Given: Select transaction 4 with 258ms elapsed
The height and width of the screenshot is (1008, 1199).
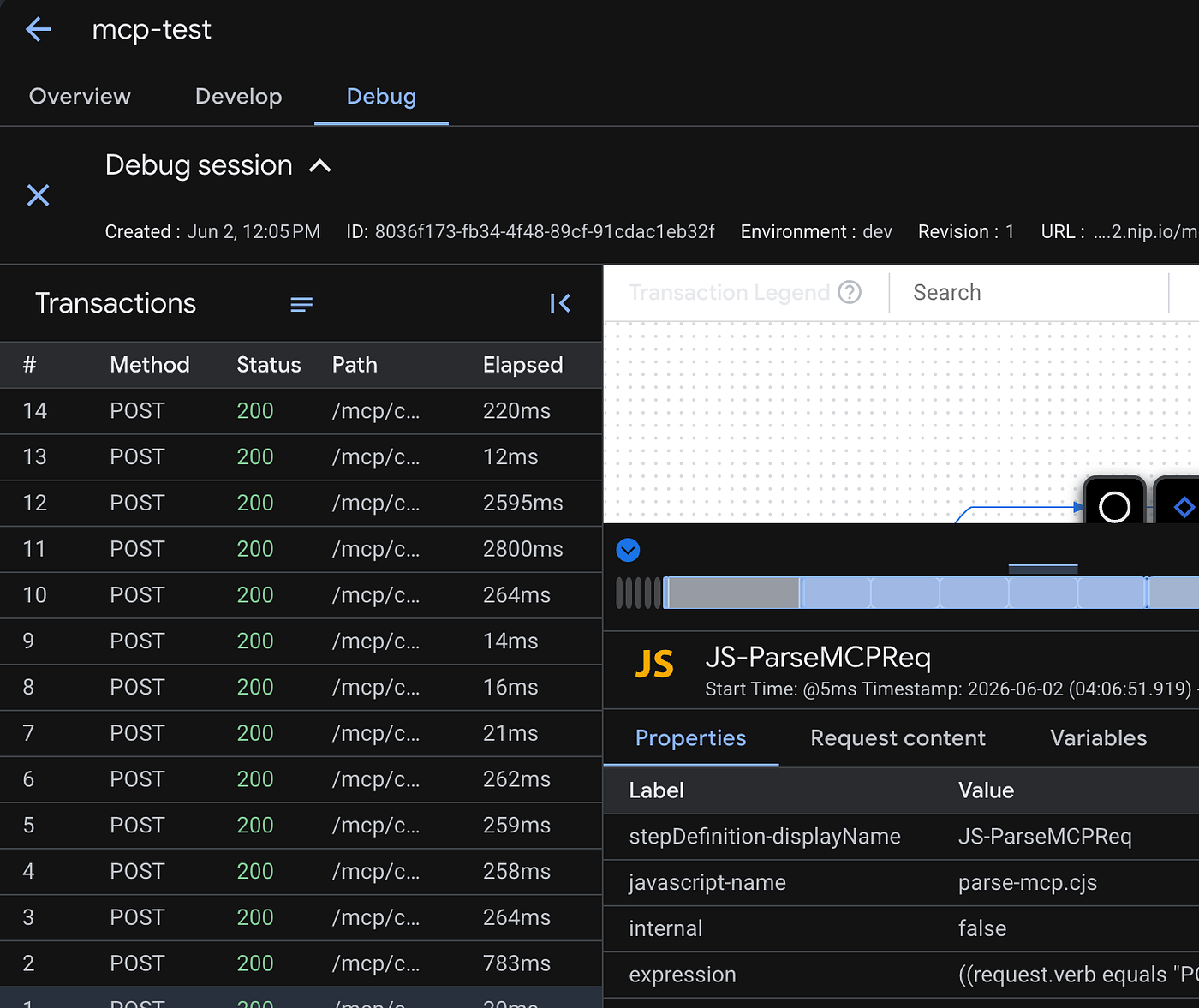Looking at the screenshot, I should [x=301, y=872].
